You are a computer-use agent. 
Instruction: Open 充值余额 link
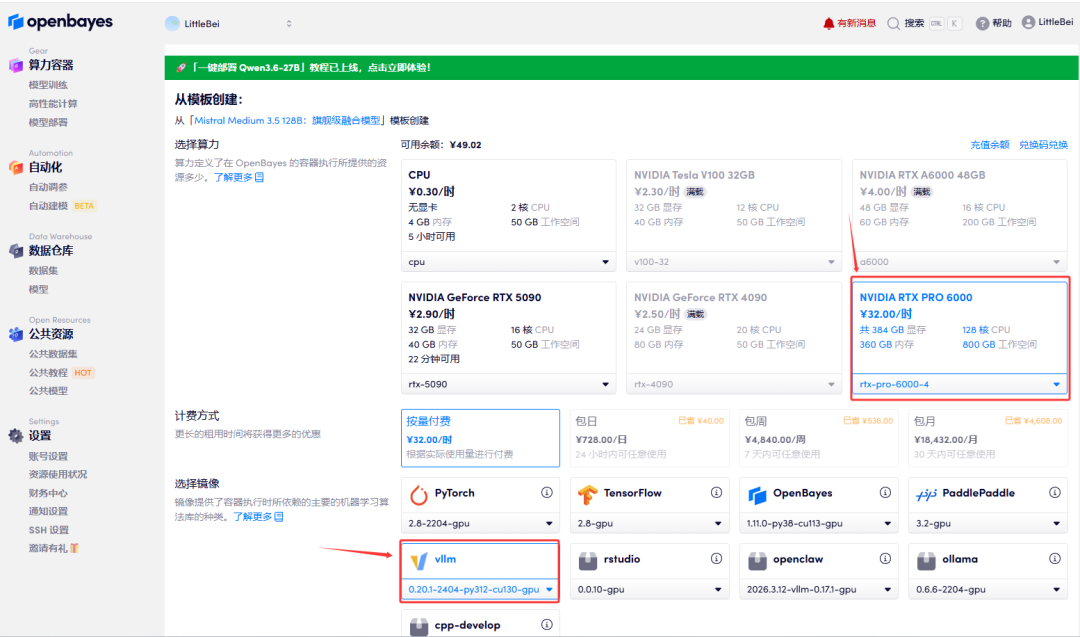[989, 145]
